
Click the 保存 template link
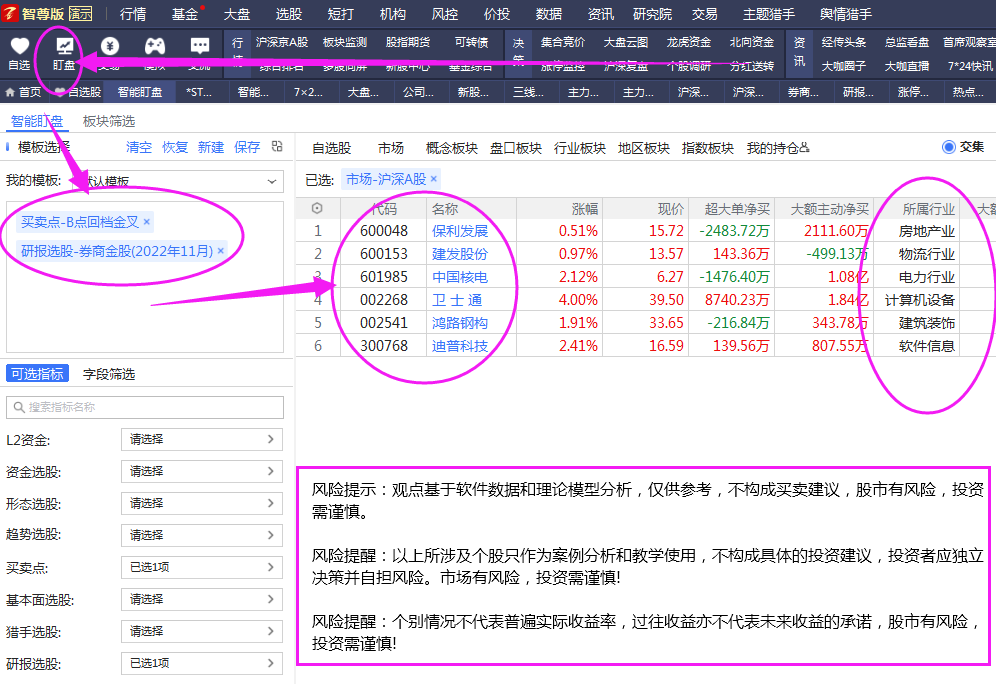247,147
